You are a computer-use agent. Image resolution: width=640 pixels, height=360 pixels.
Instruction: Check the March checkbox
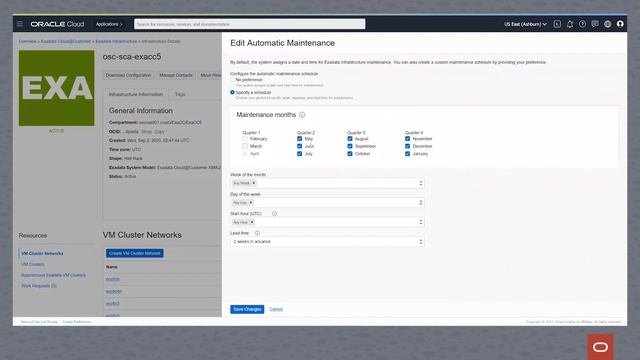click(245, 146)
